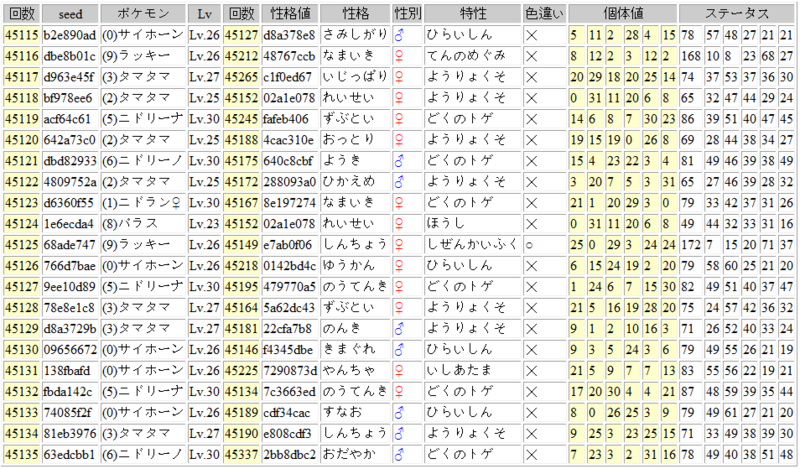The height and width of the screenshot is (469, 800).
Task: Select the 45265 count cell
Action: click(x=241, y=77)
